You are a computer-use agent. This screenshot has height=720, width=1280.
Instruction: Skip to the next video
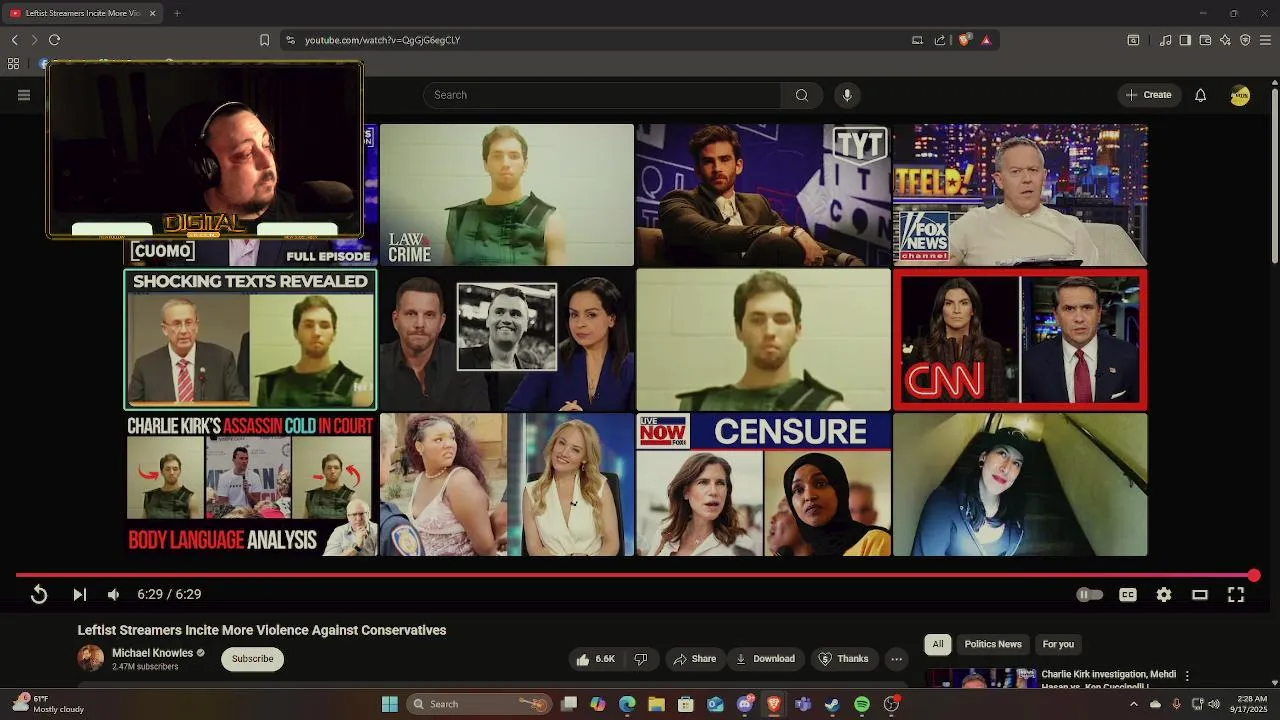click(x=79, y=594)
